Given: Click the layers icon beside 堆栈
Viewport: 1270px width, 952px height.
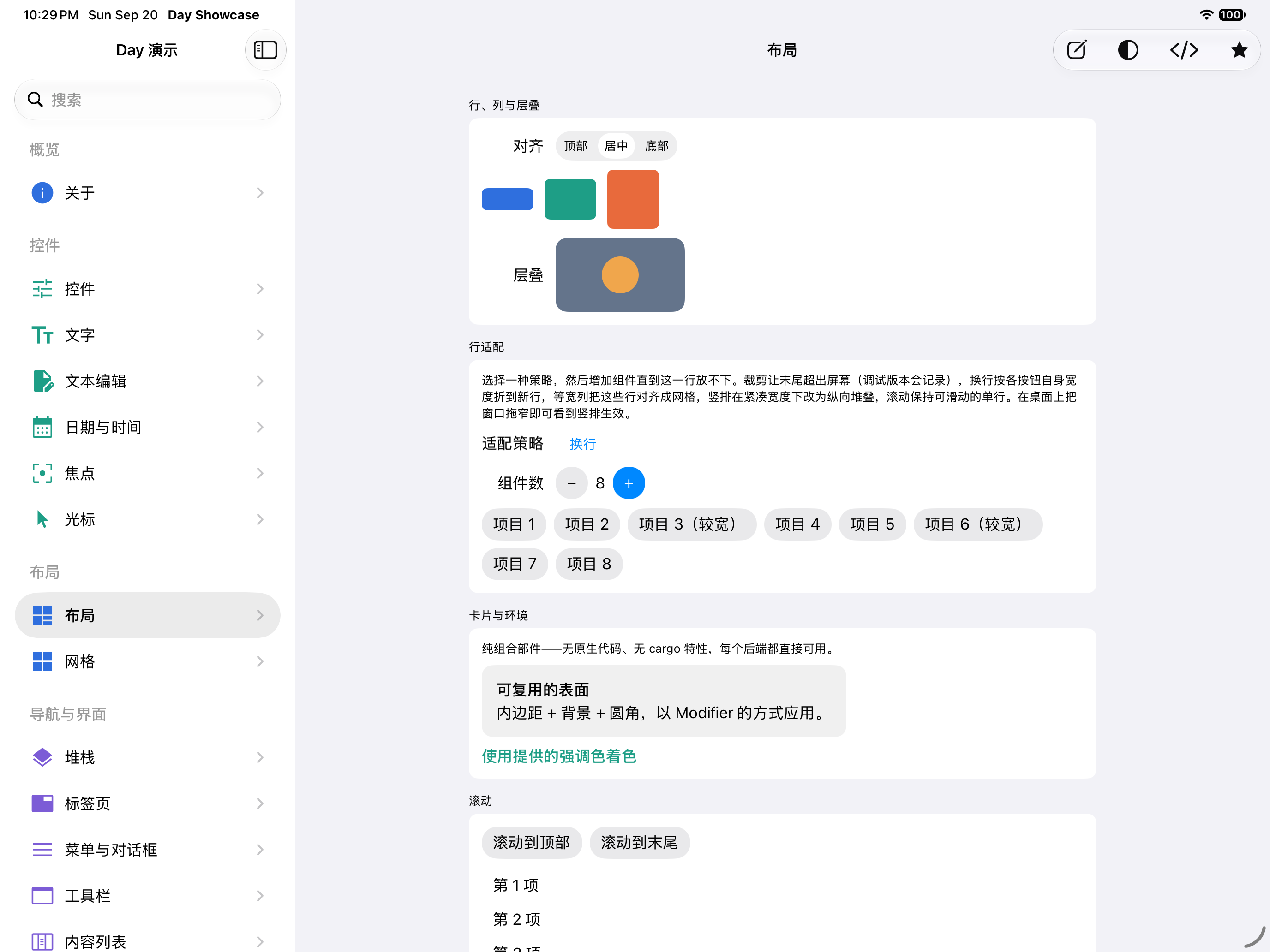Looking at the screenshot, I should pyautogui.click(x=42, y=757).
